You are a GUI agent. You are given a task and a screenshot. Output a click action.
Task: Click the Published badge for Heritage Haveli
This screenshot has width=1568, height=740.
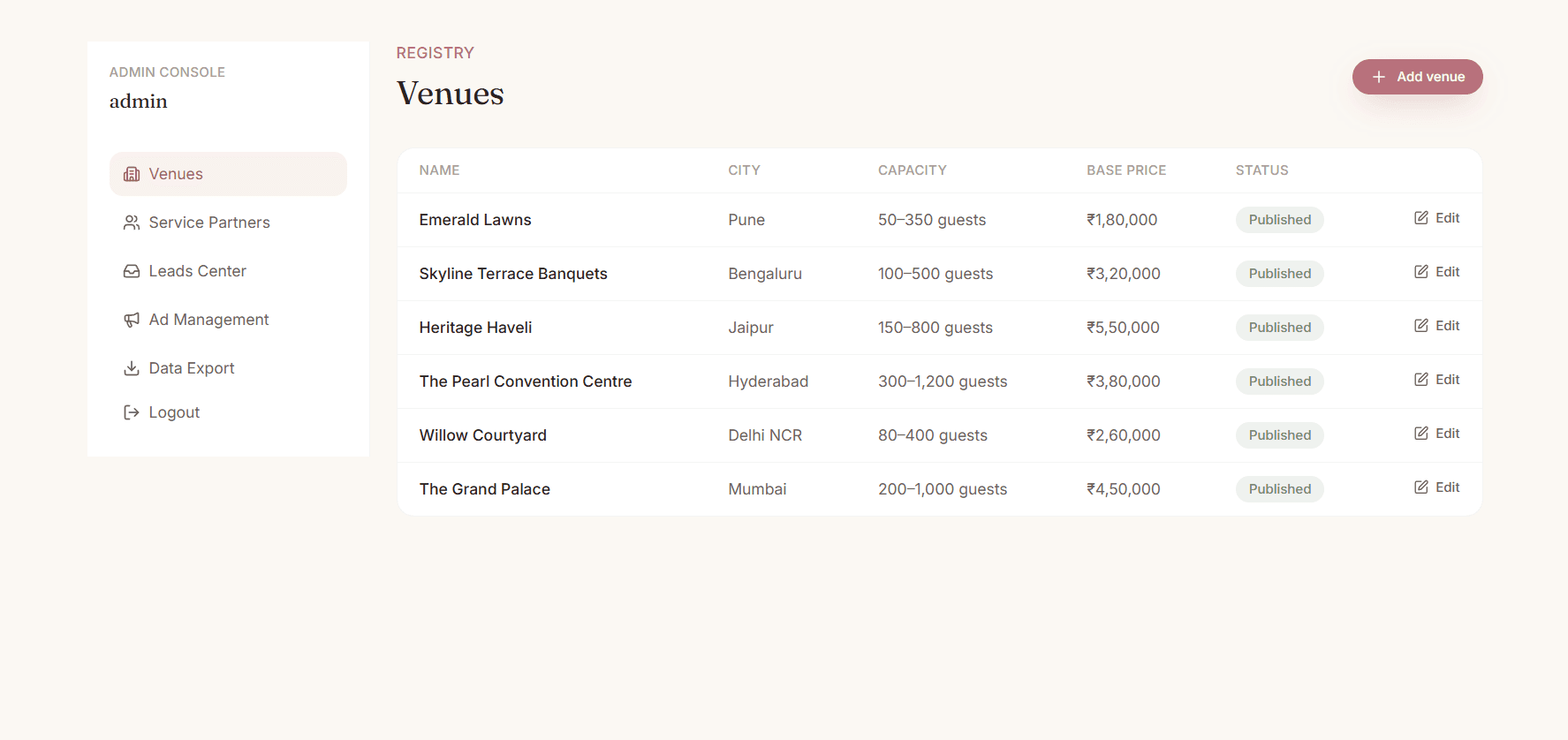(x=1279, y=328)
